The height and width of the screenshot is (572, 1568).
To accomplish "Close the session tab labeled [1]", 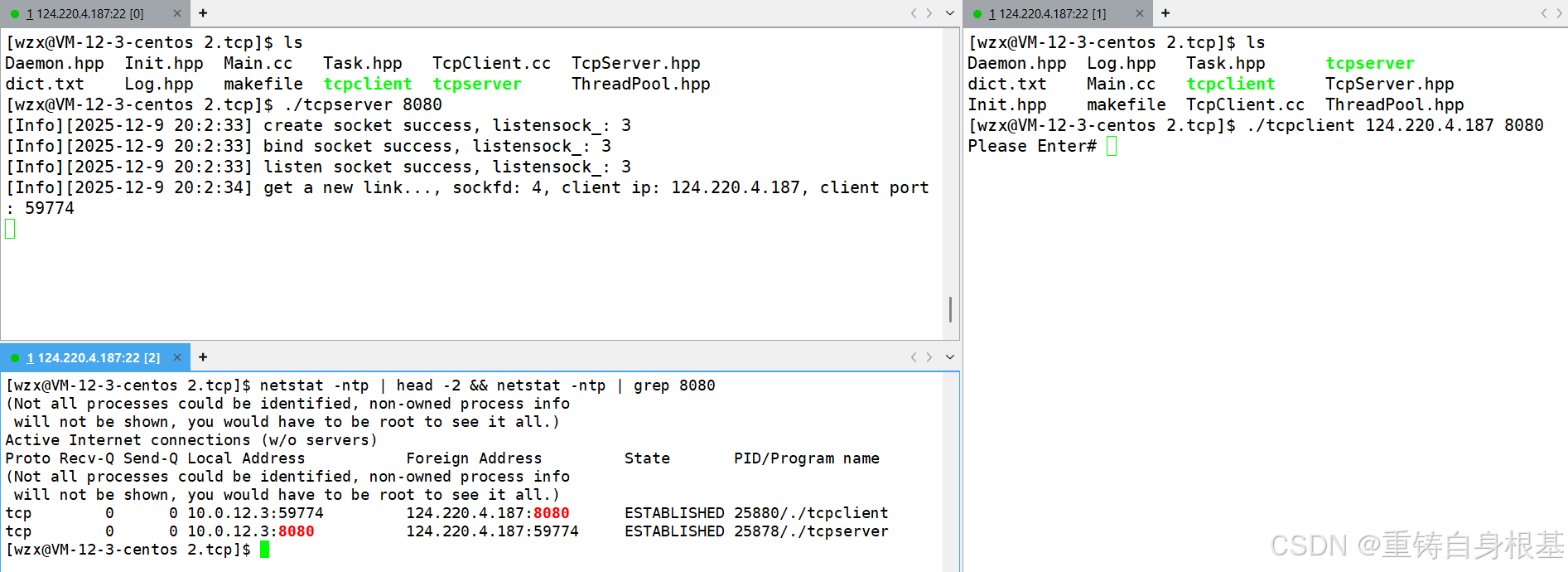I will (1139, 13).
